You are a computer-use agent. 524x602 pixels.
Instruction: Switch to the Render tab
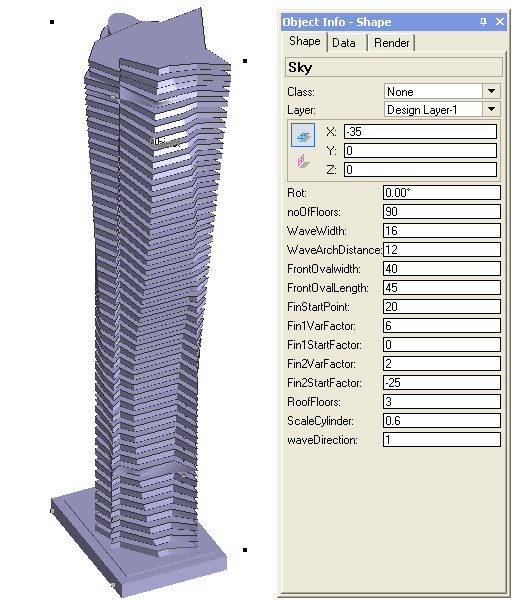[x=392, y=43]
